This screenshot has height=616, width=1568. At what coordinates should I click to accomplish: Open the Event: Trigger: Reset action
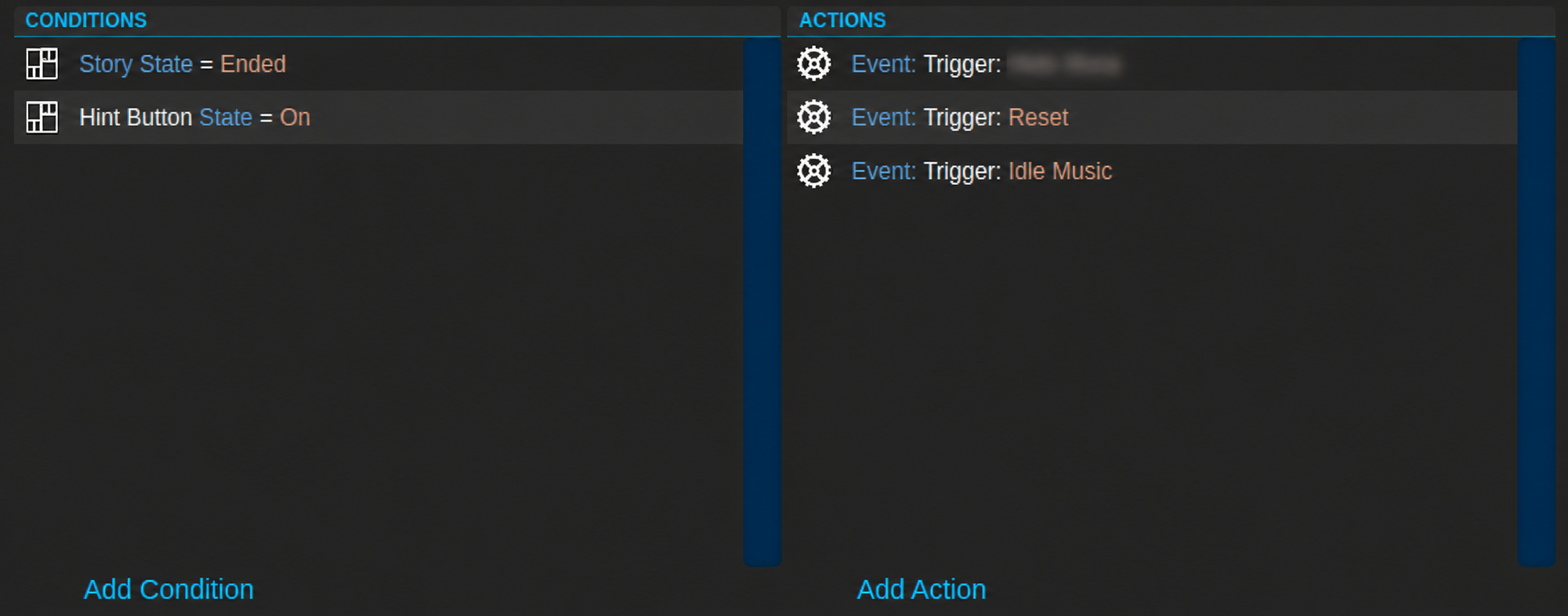1152,117
